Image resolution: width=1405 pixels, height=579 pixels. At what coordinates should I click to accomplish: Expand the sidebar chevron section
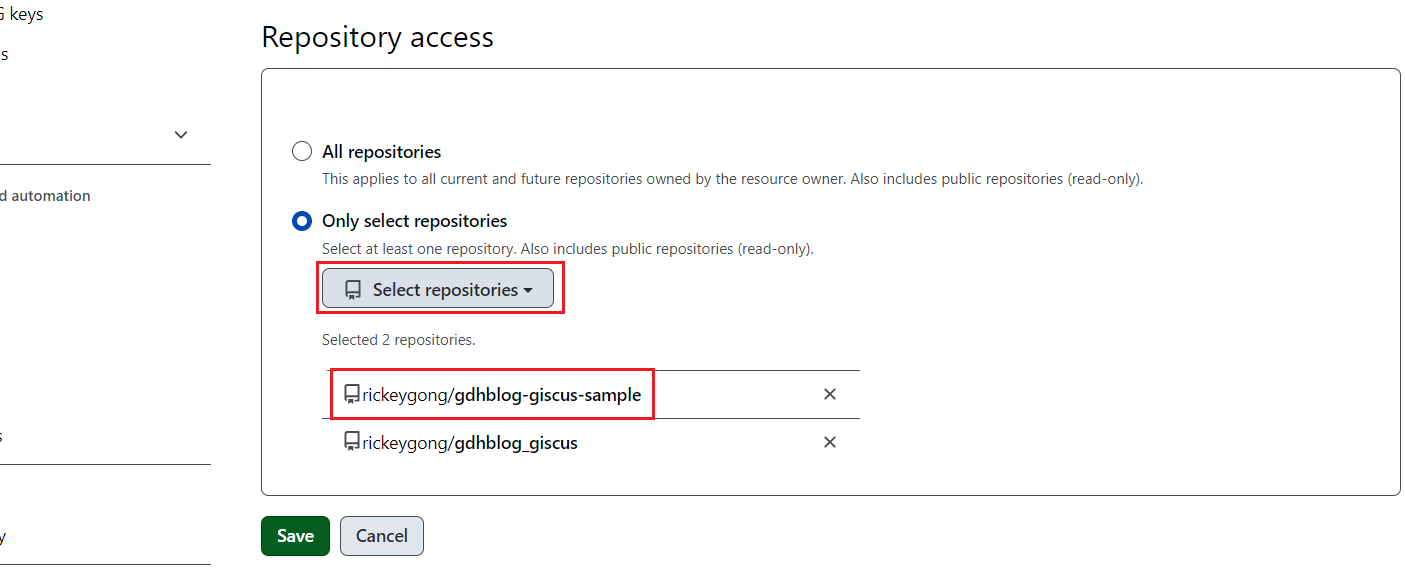[x=181, y=135]
